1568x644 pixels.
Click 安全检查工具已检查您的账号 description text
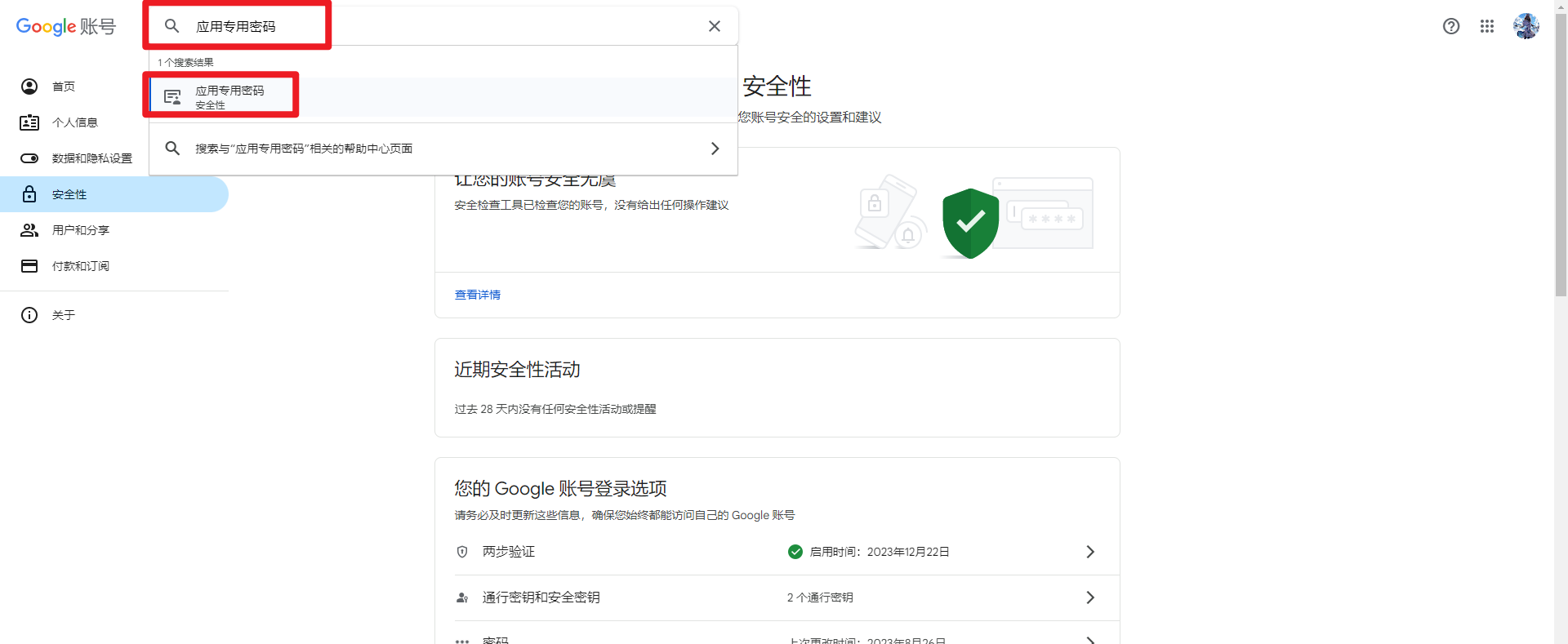(591, 205)
